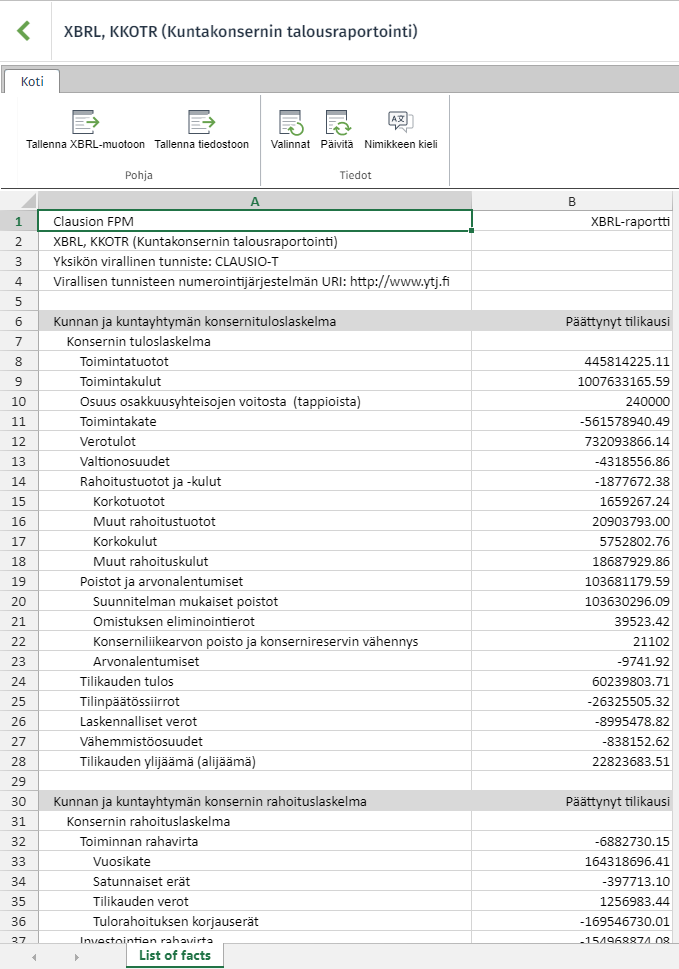The image size is (679, 969).
Task: Click 'Toimintakate' label
Action: [118, 421]
